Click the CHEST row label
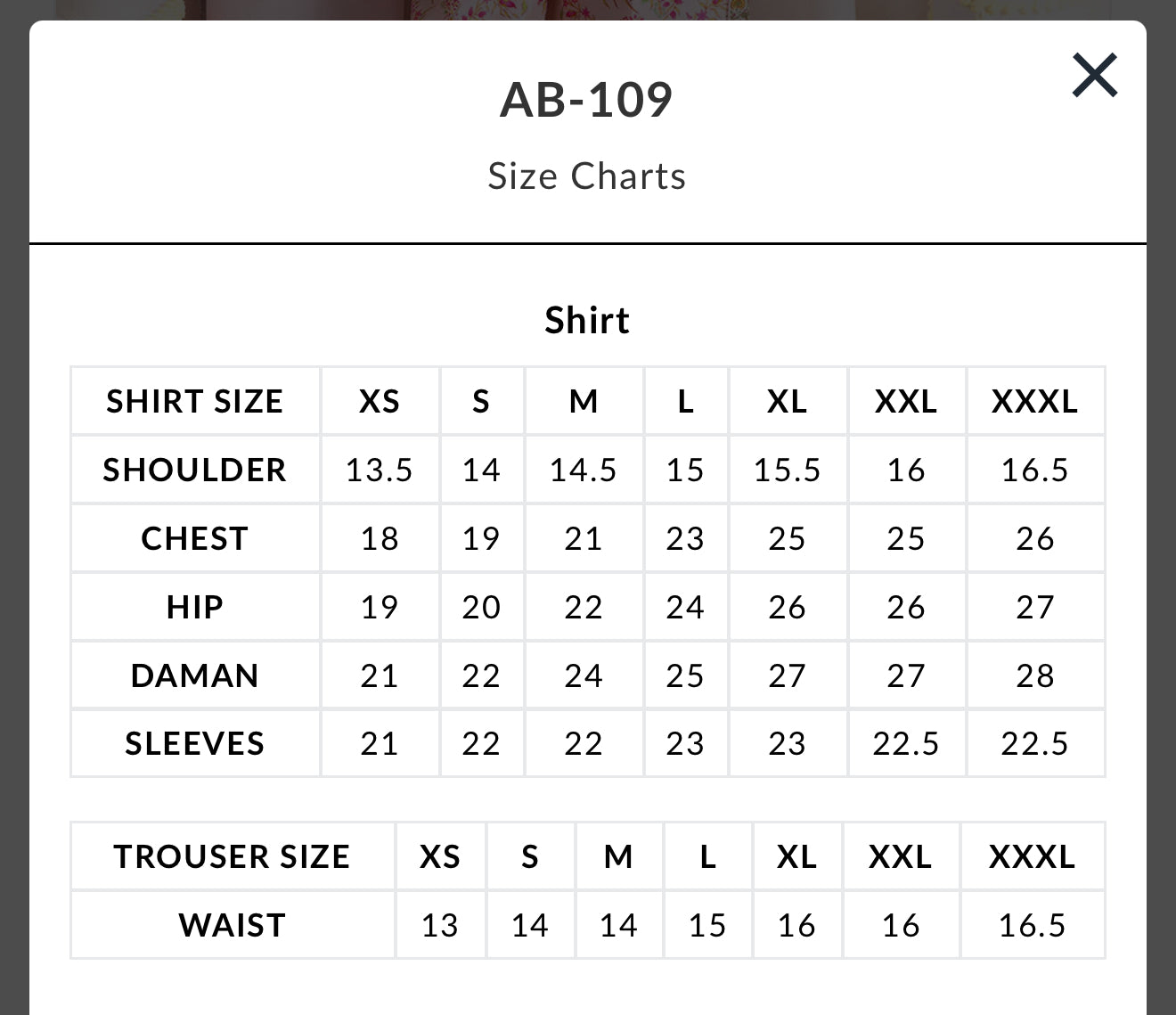Screen dimensions: 1176x1015 [x=195, y=538]
